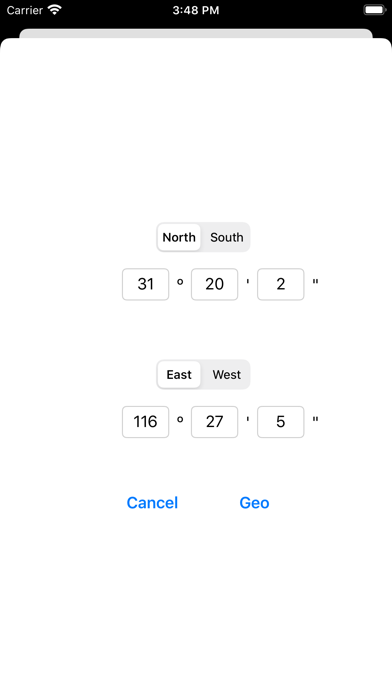Edit longitude minutes field showing 27

coord(214,422)
